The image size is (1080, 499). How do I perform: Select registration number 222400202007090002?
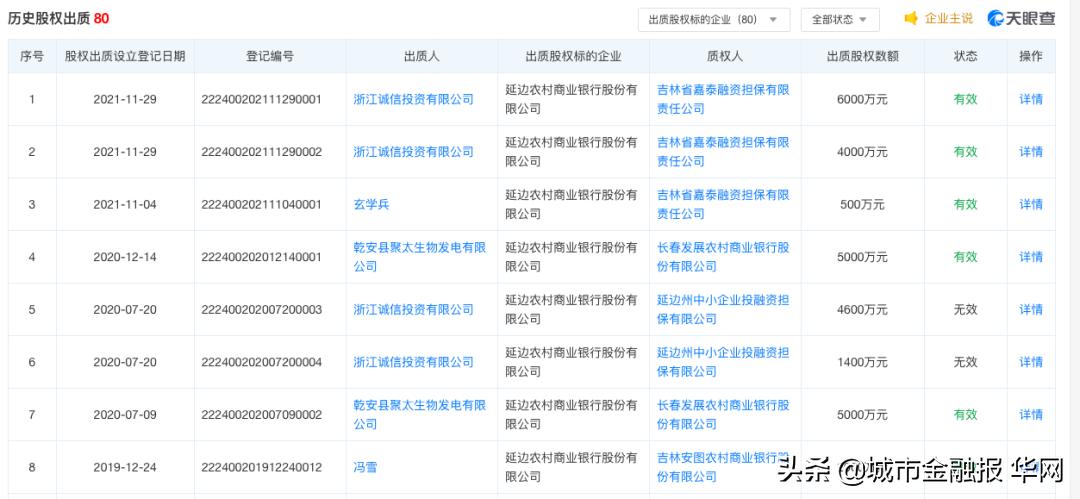[262, 414]
